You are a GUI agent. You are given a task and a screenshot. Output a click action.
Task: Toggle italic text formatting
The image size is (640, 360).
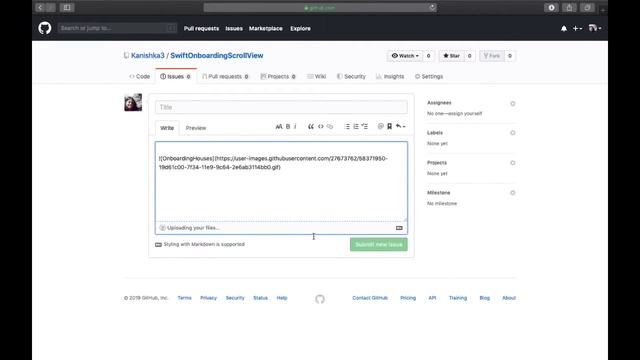click(x=295, y=127)
